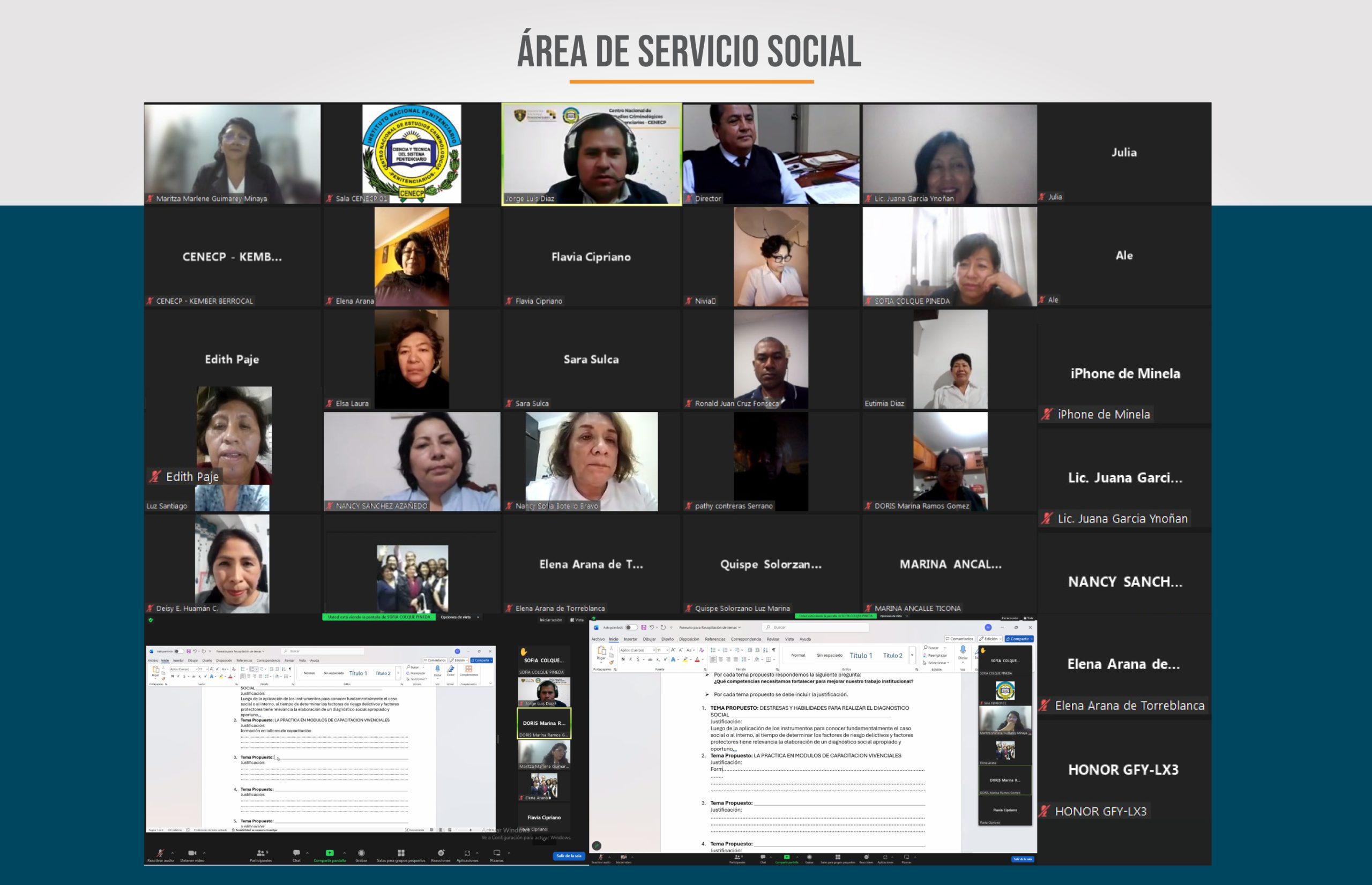Open Participantes panel in left Zoom toolbar
The image size is (1372, 885).
click(260, 853)
